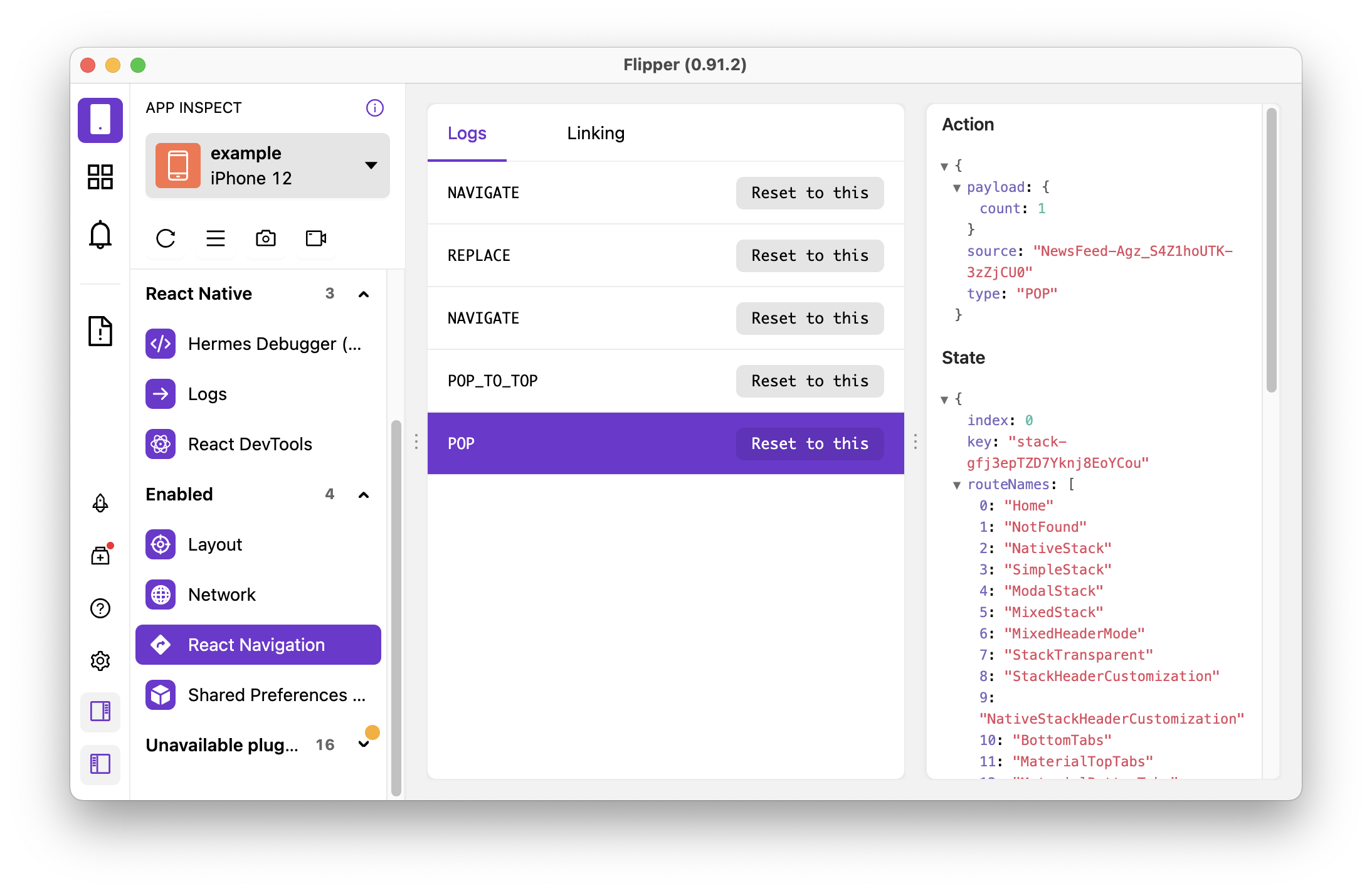Screen dimensions: 1372x893
Task: Select the Logs tab in React Navigation
Action: point(467,132)
